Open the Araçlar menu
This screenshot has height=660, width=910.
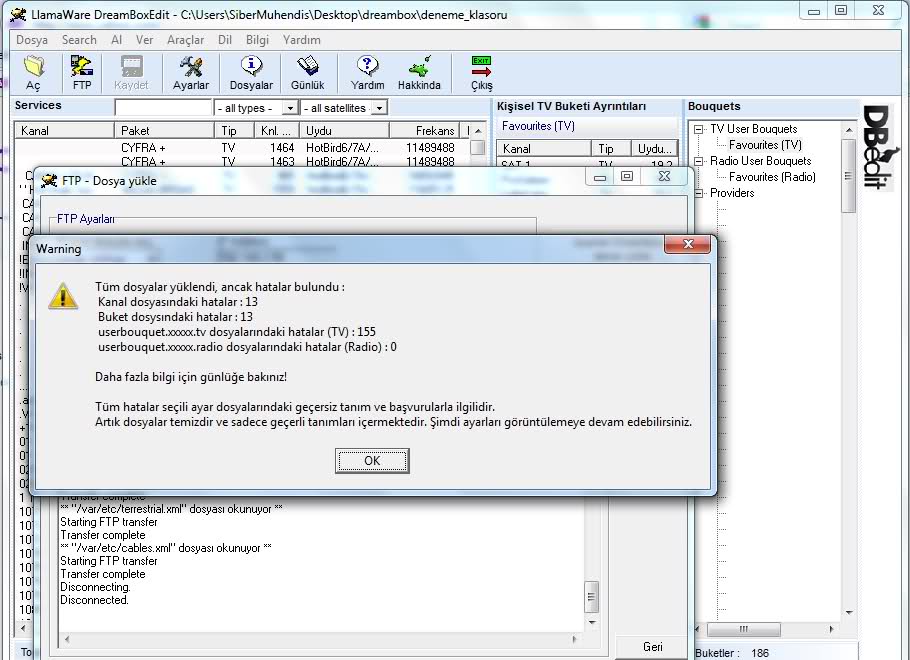pyautogui.click(x=186, y=40)
